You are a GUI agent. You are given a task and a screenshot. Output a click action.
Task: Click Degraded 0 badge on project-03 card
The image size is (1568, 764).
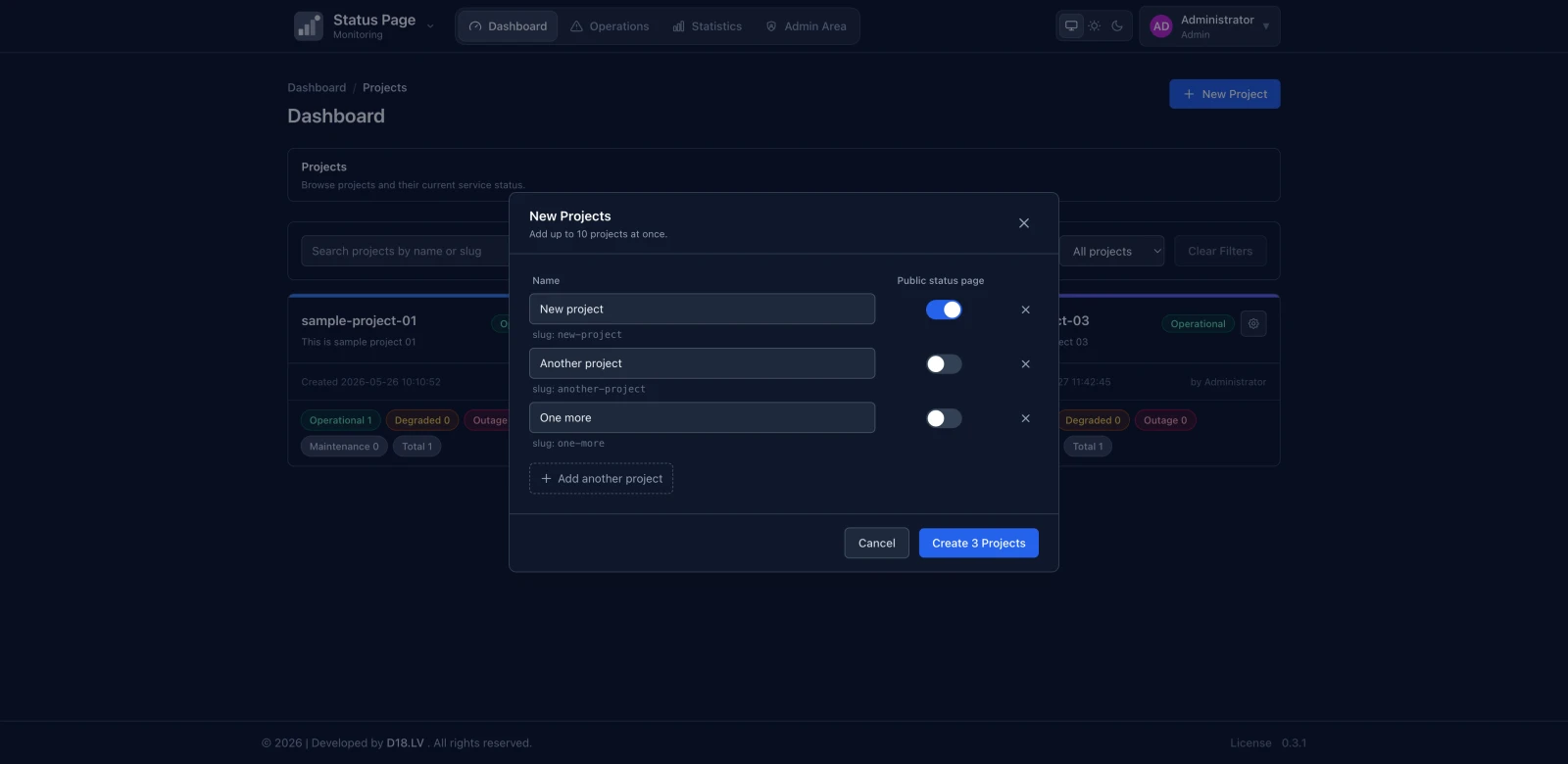(1093, 420)
